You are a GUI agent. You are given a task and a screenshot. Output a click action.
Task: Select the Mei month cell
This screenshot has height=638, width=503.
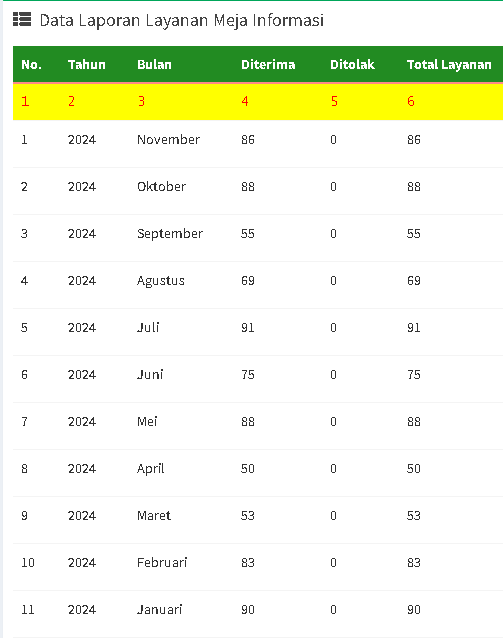[x=147, y=422]
